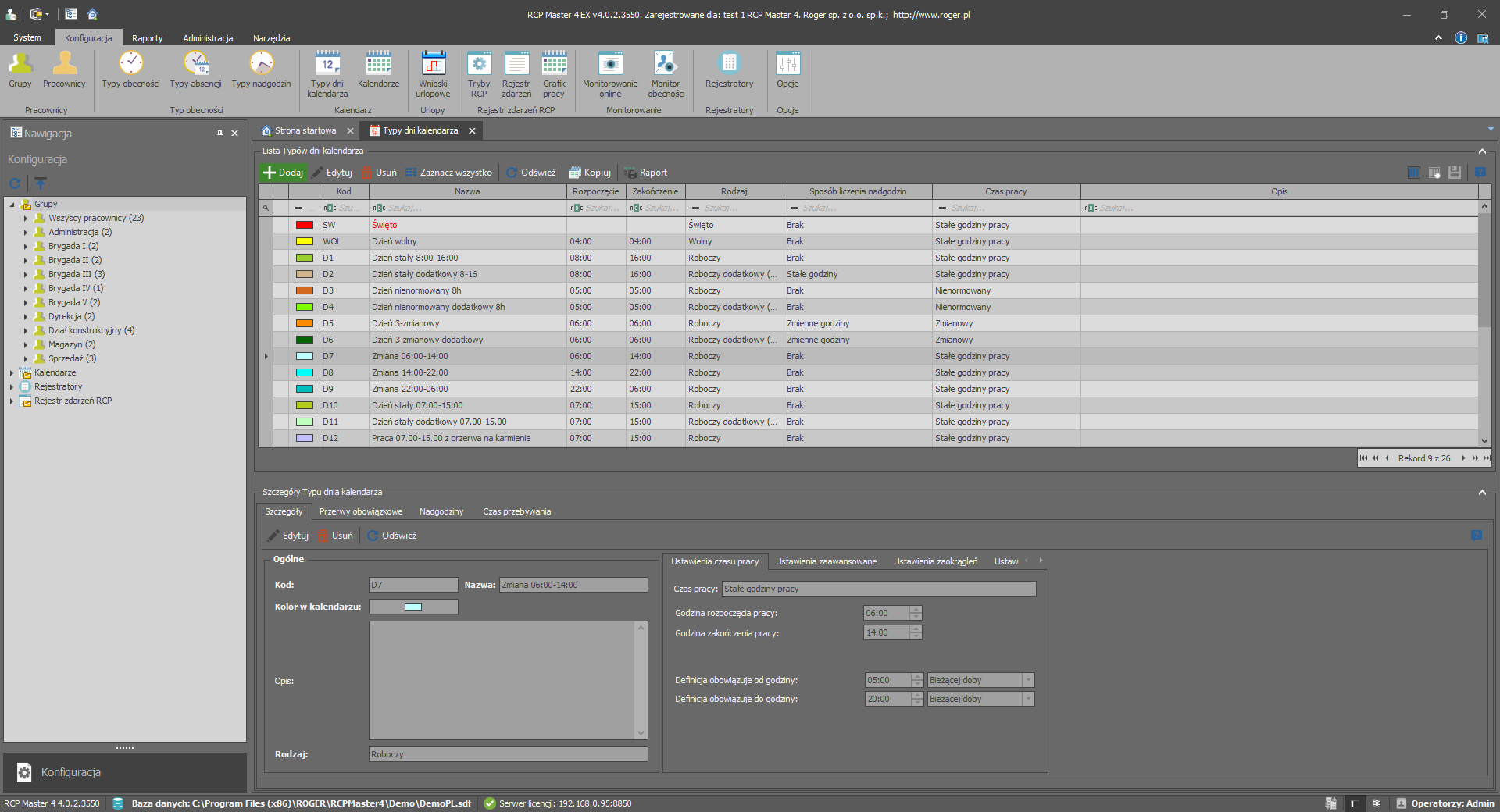Click Zaznacz wszystko in the toolbar
The height and width of the screenshot is (812, 1500).
(448, 173)
